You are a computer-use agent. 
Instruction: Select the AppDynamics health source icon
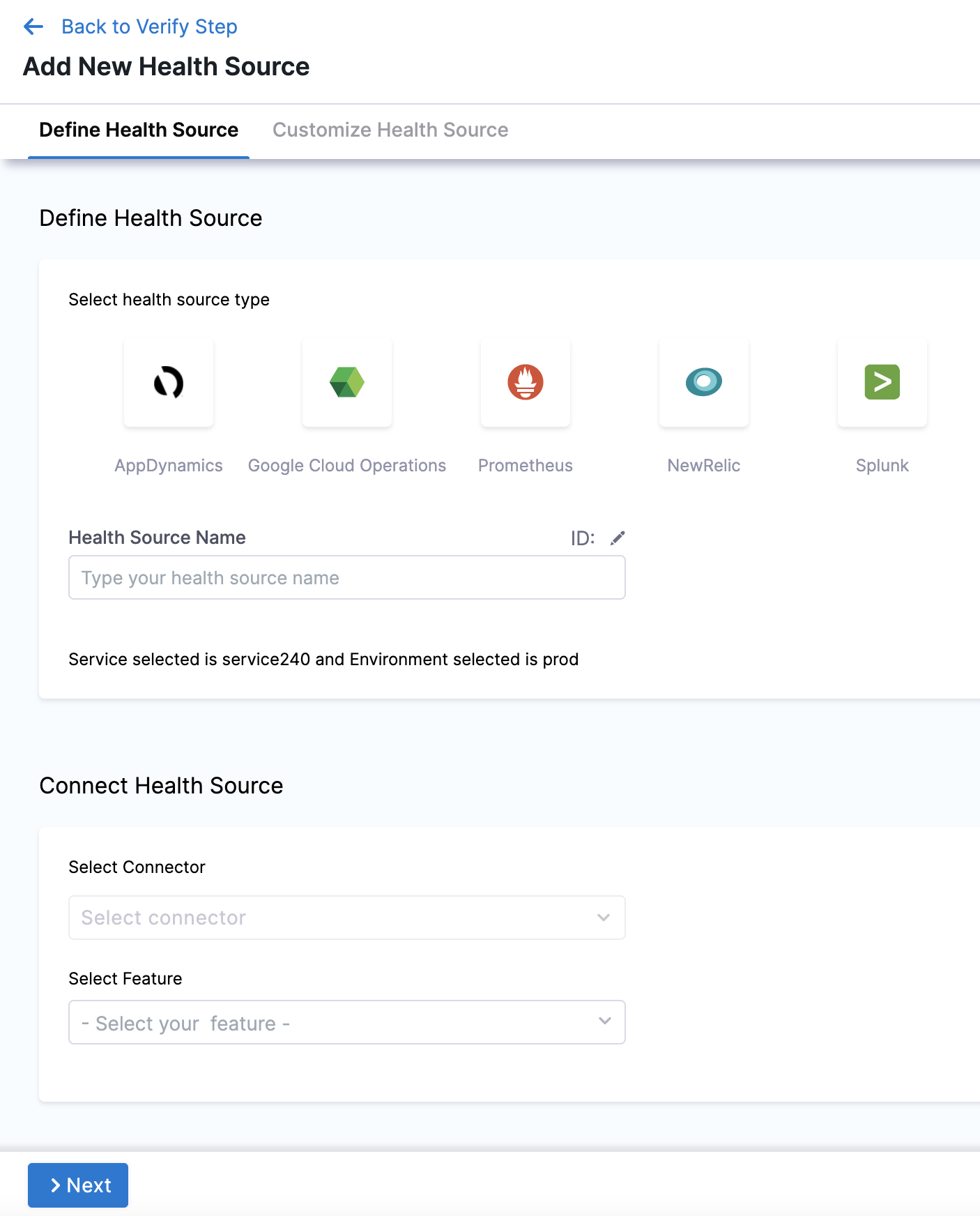click(169, 382)
